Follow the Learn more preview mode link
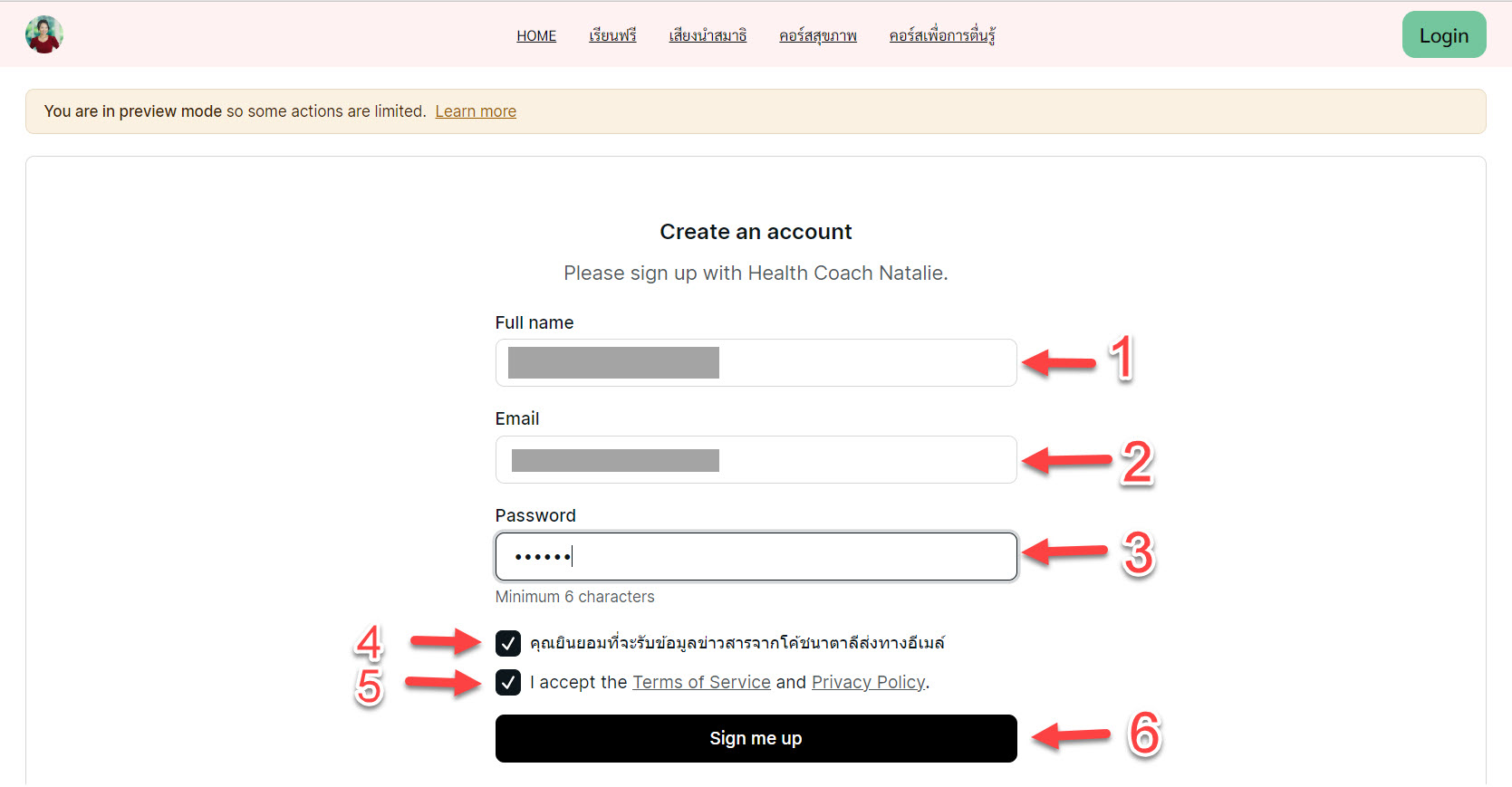This screenshot has width=1512, height=787. click(476, 111)
